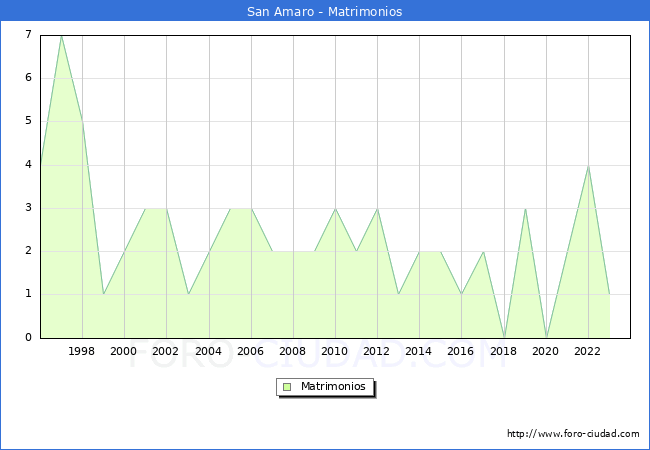The width and height of the screenshot is (650, 450).
Task: Open the foro-ciudad.com link at bottom right
Action: (573, 434)
